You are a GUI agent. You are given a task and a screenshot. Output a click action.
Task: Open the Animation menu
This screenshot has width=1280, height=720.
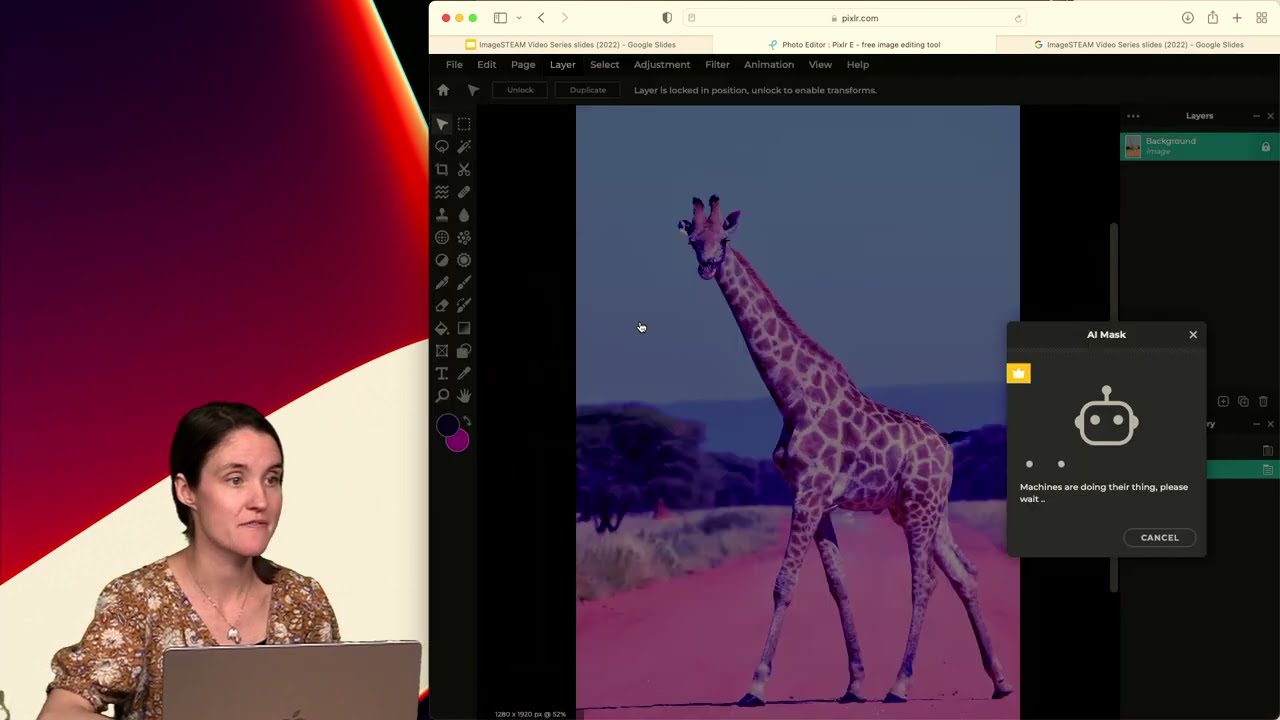coord(769,64)
